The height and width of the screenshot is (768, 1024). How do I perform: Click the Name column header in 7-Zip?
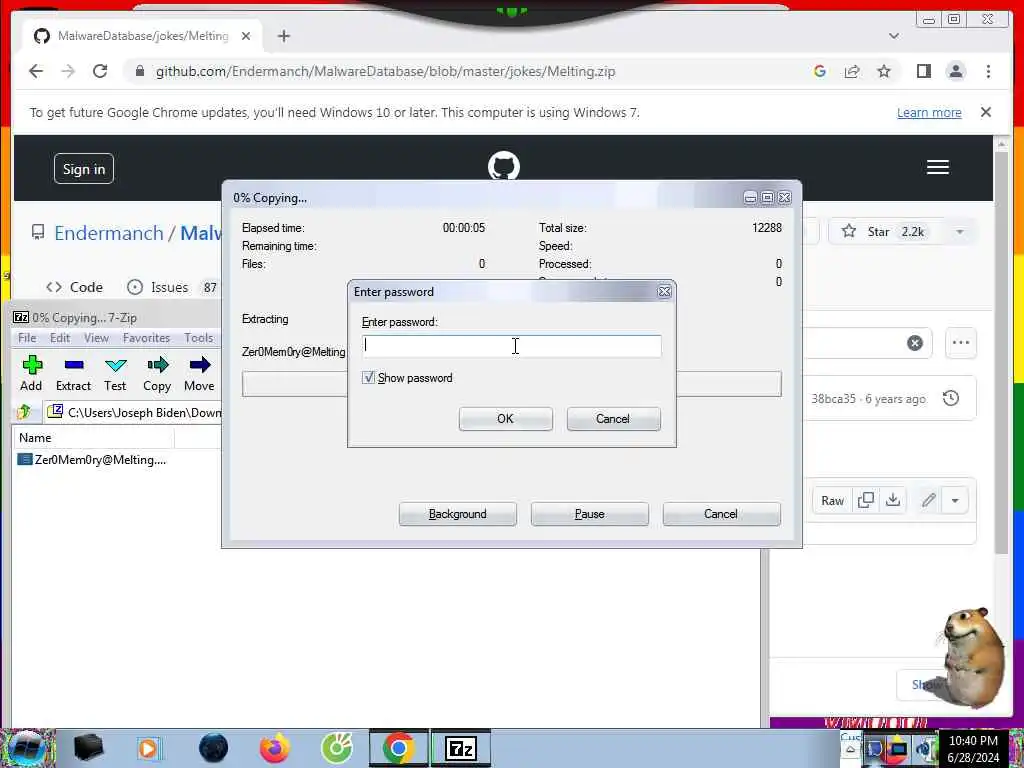[x=93, y=438]
